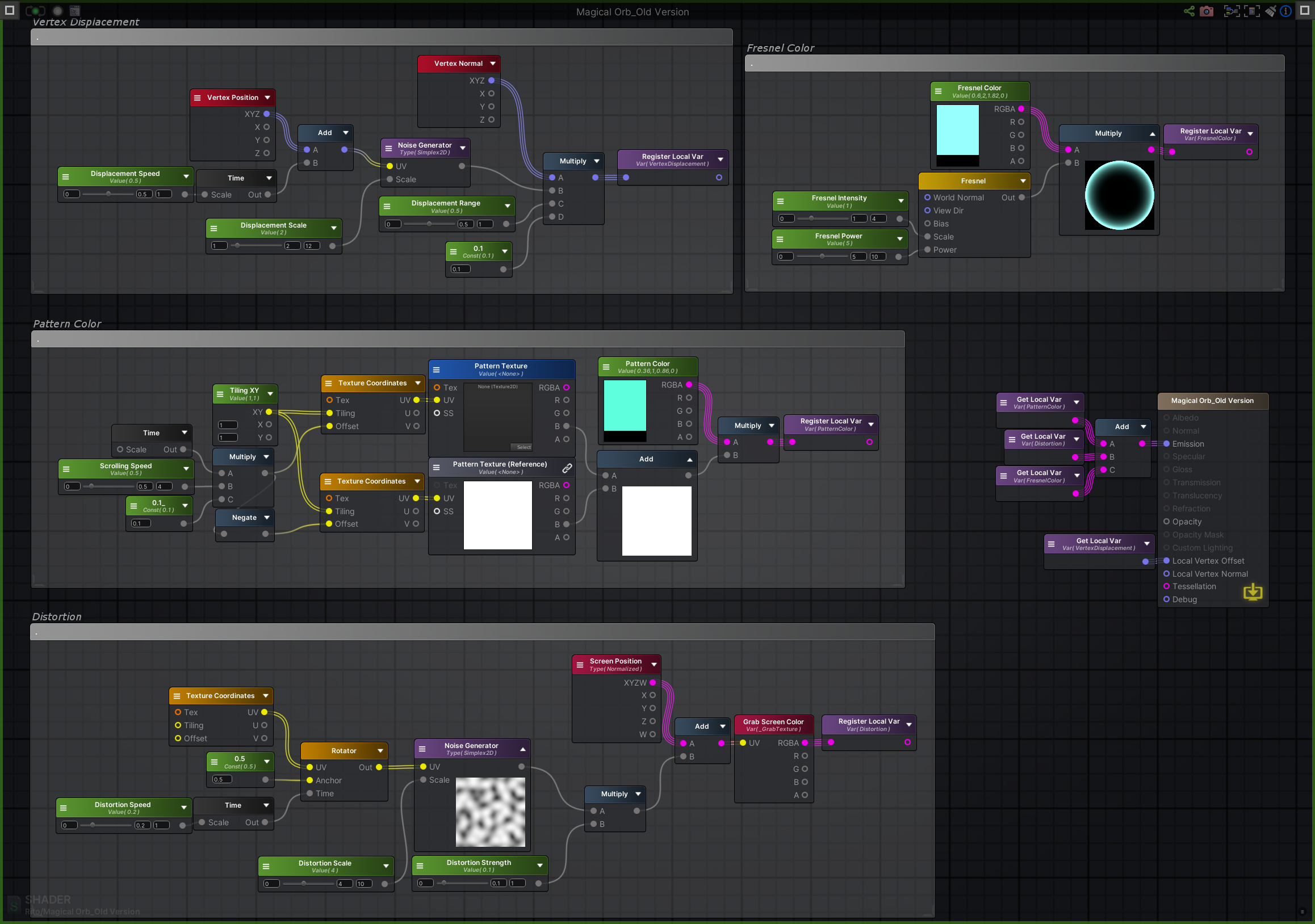Screen dimensions: 1315x924
Task: Click the Select button inside the Pattern Texture node
Action: pos(522,447)
